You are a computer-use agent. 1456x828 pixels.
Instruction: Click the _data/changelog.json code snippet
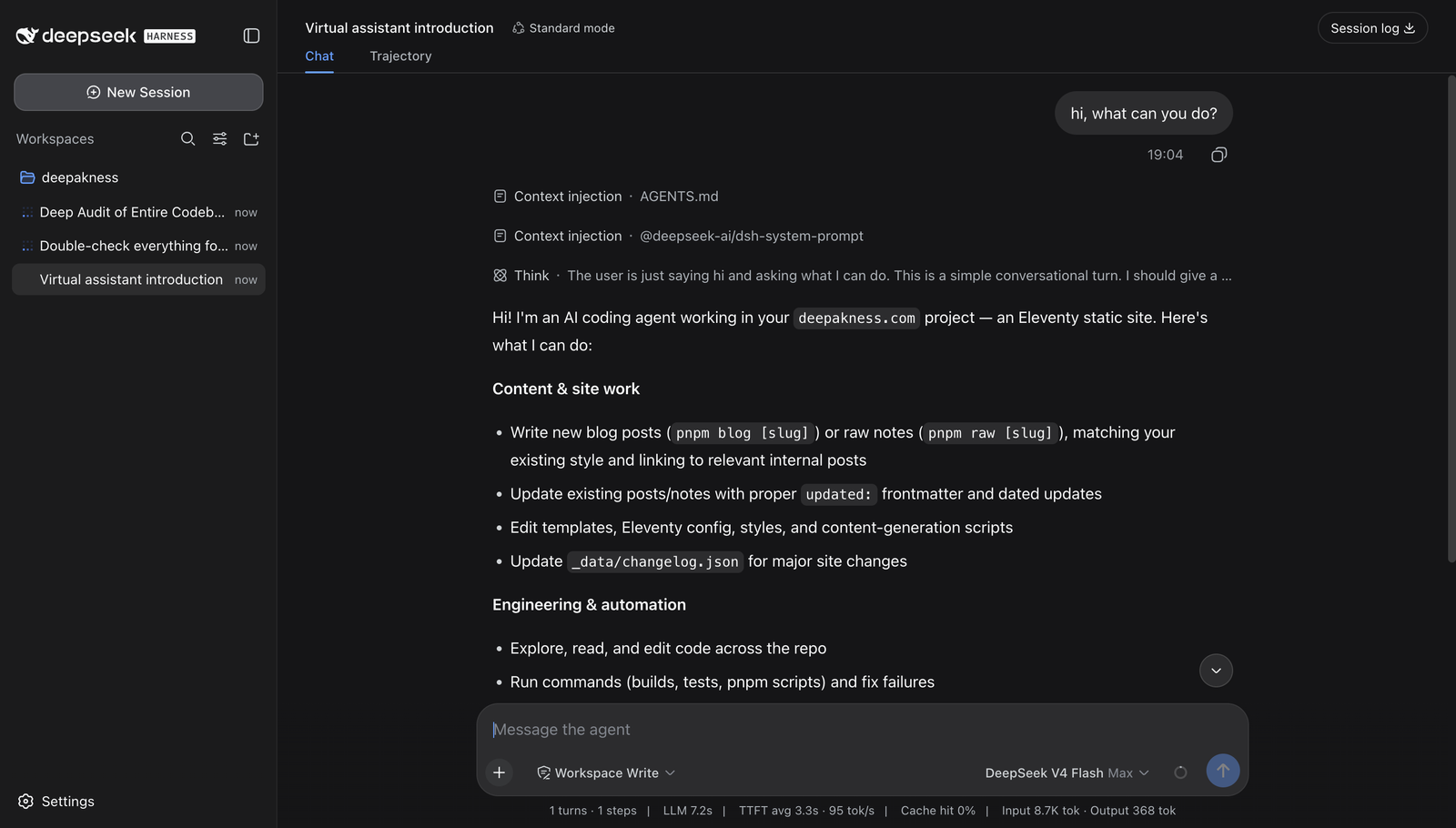(655, 561)
